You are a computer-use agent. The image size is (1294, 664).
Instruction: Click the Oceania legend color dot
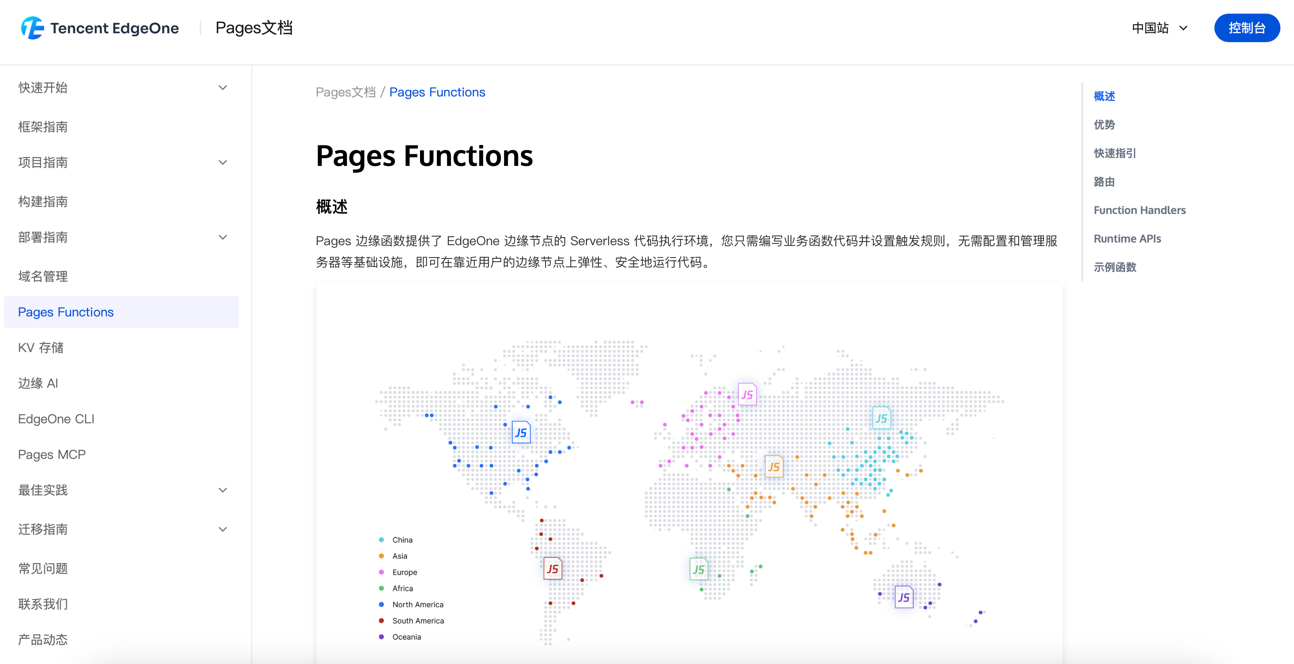pyautogui.click(x=381, y=637)
